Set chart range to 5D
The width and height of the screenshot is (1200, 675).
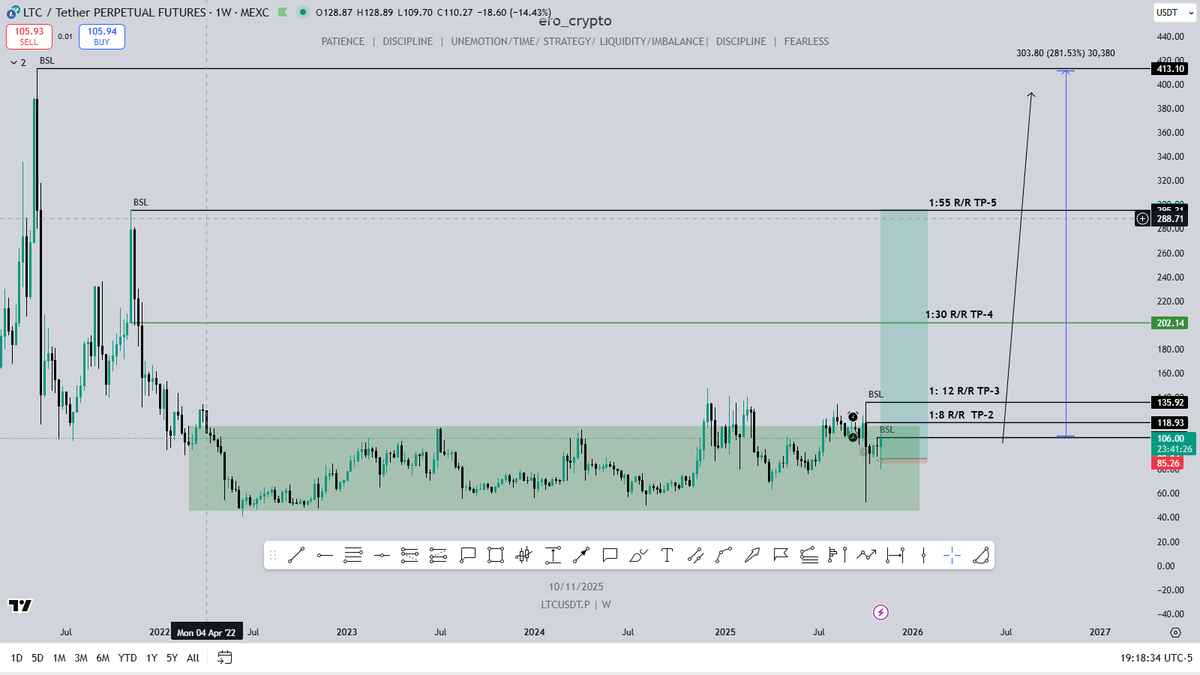click(x=38, y=658)
